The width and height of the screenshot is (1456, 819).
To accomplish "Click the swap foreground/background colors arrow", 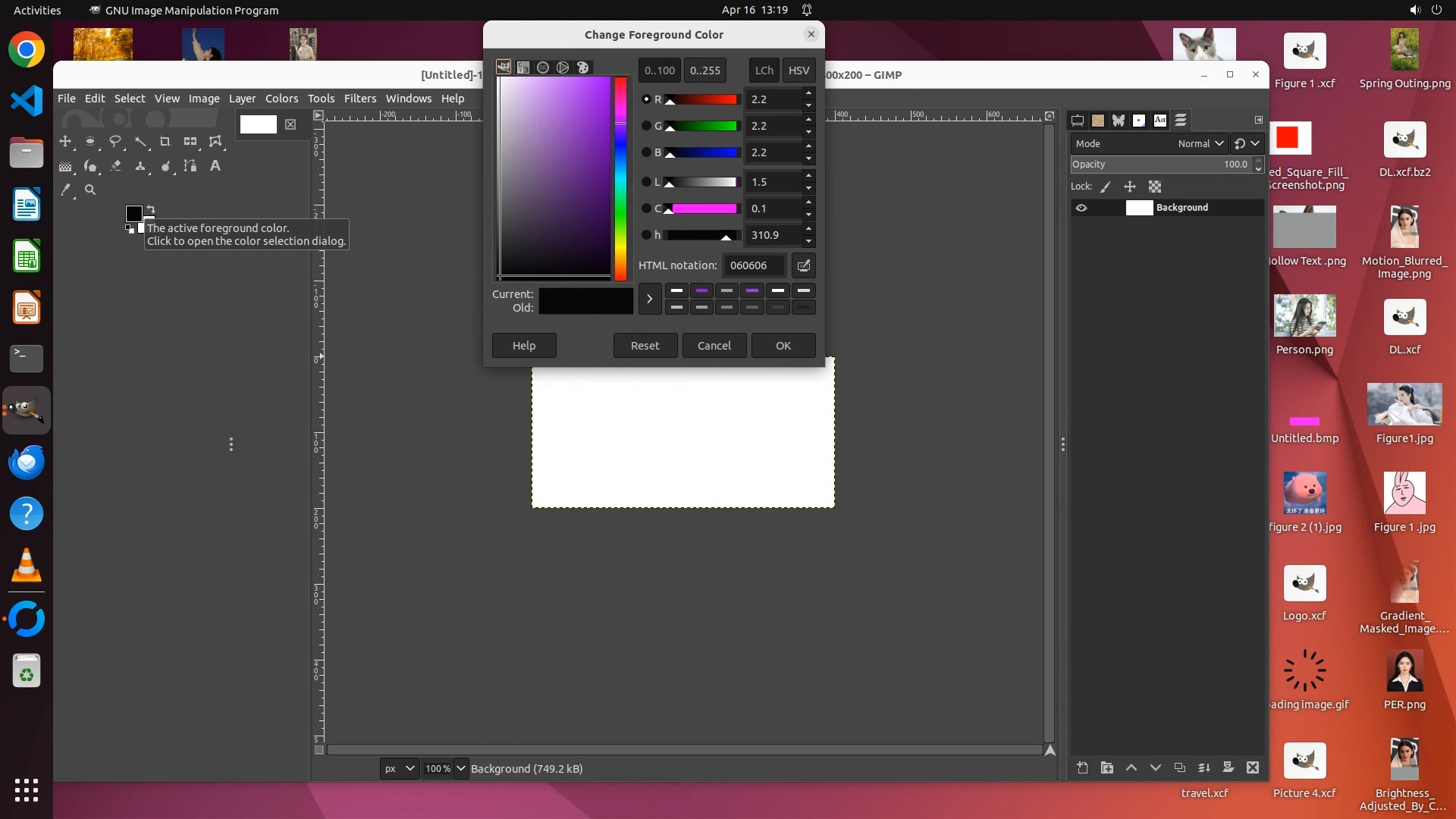I will [151, 209].
